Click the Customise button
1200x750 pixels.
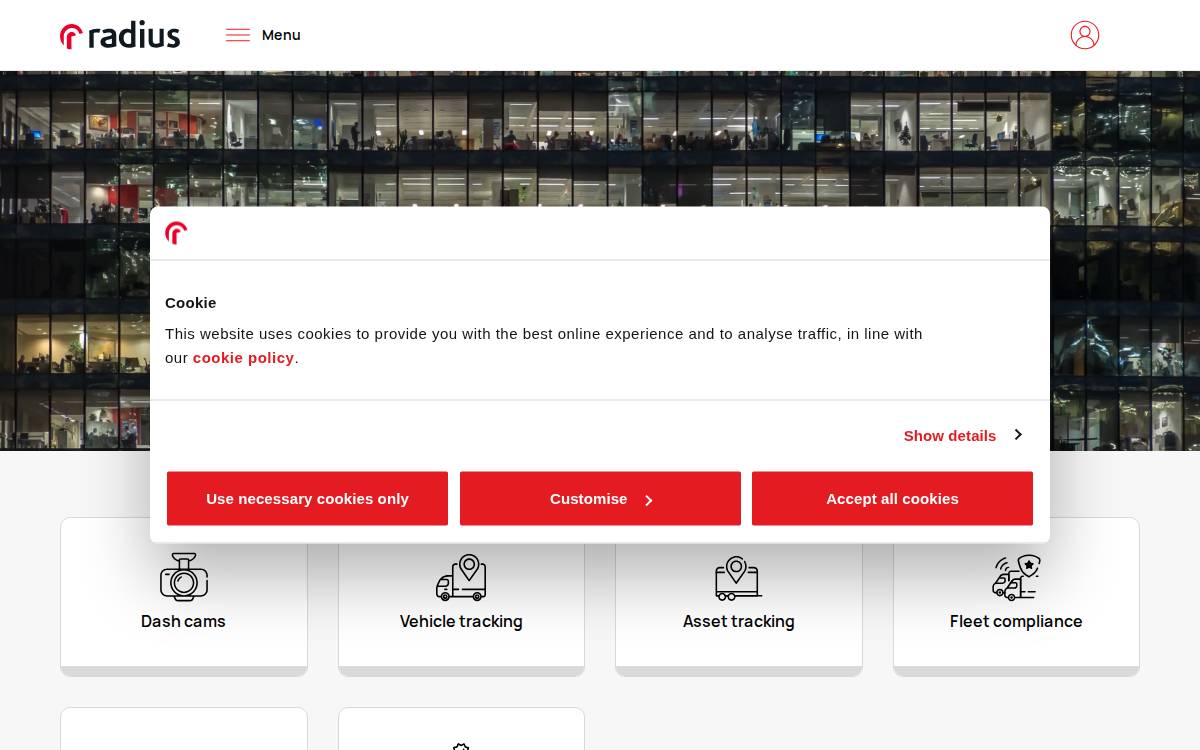[x=600, y=498]
